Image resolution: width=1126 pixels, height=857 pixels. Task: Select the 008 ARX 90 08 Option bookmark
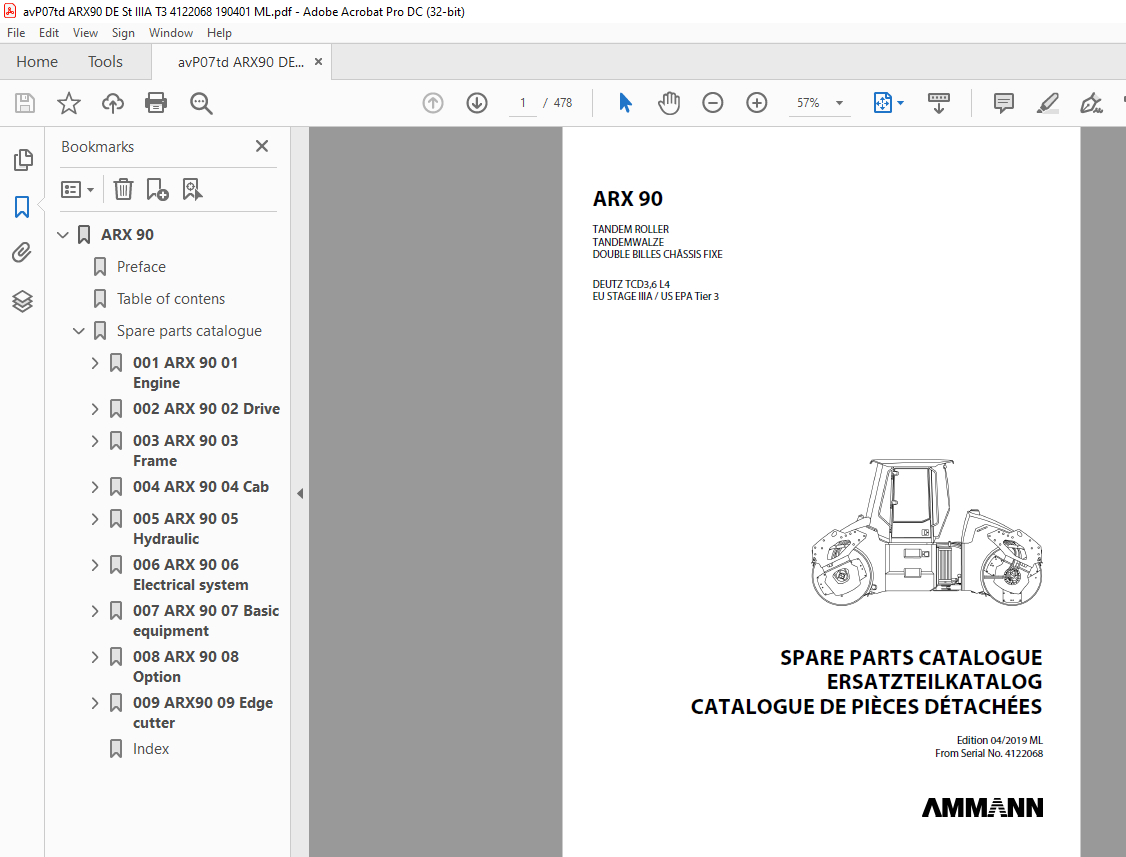coord(185,667)
